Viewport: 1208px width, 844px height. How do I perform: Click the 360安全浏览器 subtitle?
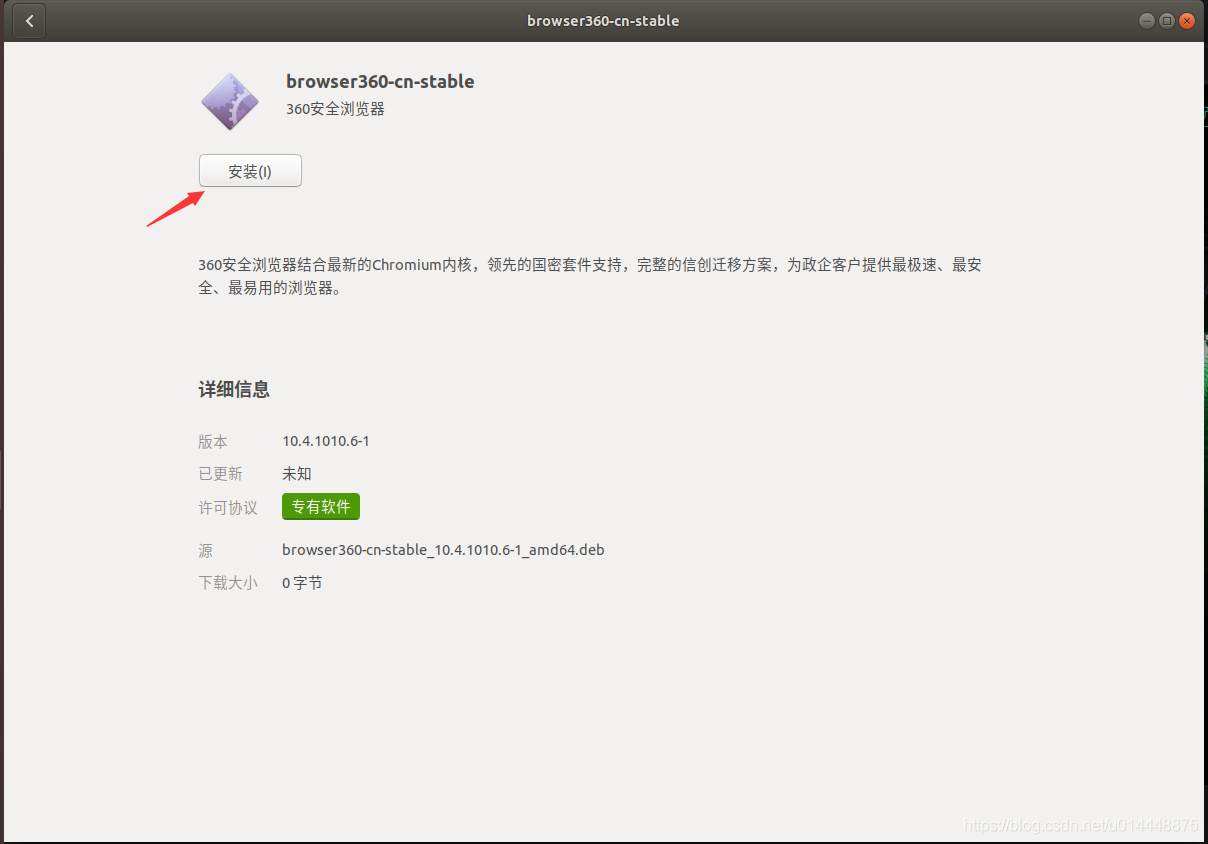tap(335, 109)
